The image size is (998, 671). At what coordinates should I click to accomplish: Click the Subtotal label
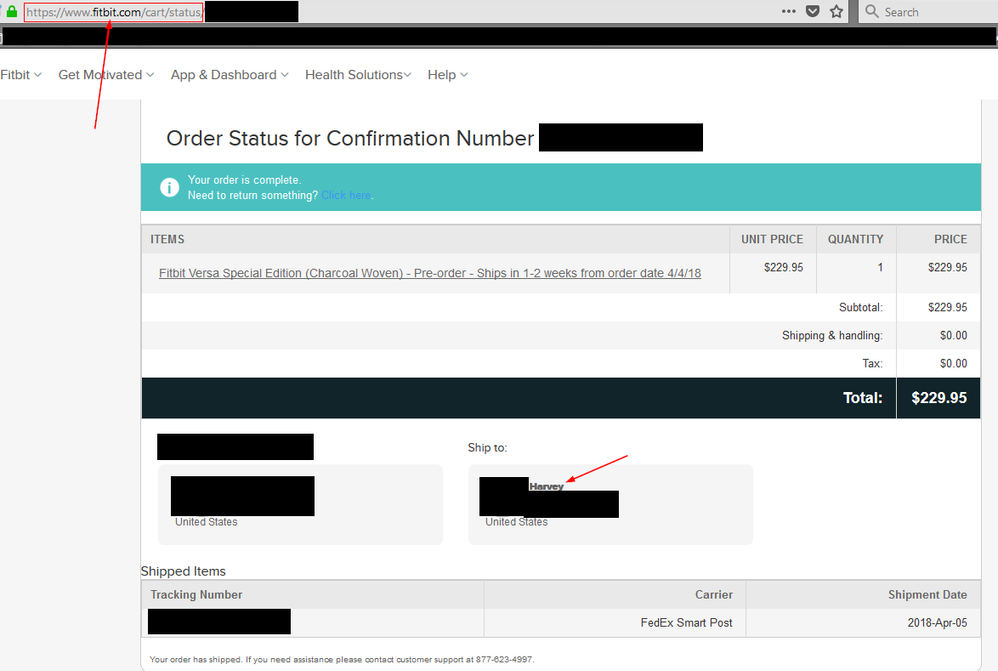pyautogui.click(x=861, y=307)
